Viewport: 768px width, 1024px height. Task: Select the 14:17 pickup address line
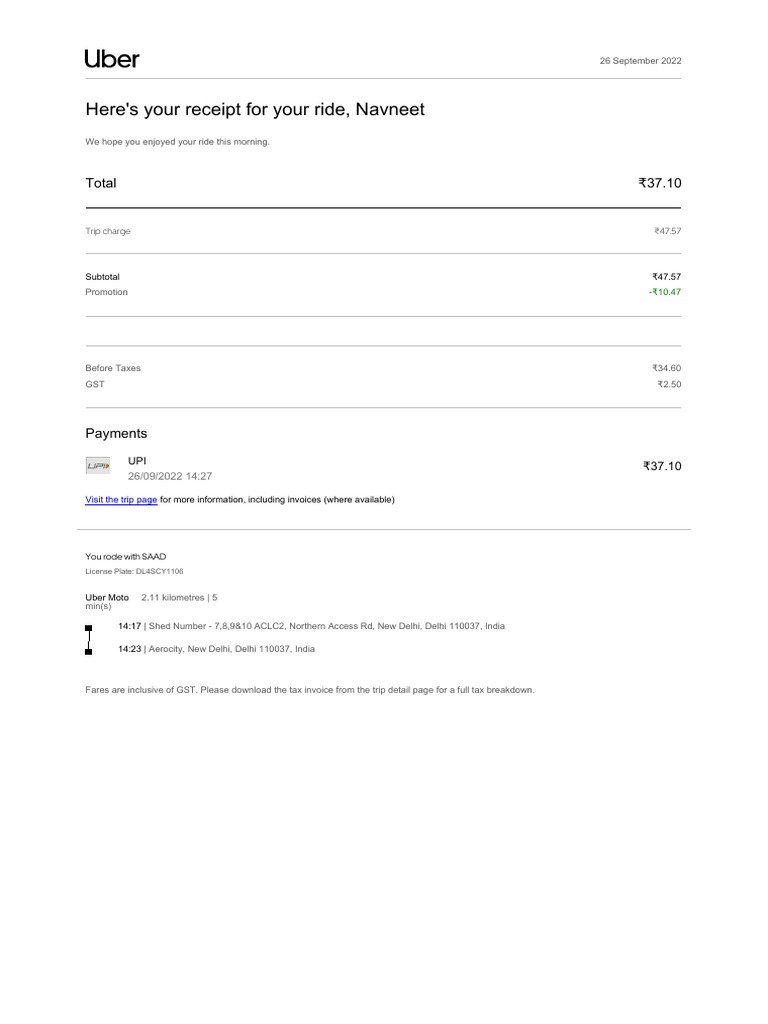(311, 626)
